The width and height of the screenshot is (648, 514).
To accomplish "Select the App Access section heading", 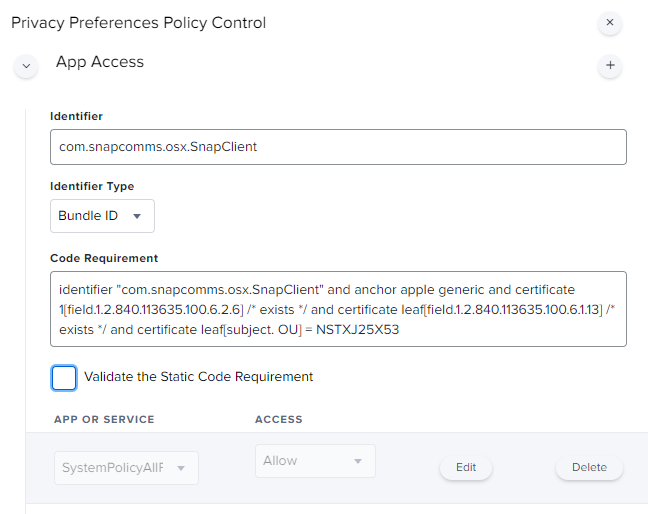I will [x=100, y=62].
